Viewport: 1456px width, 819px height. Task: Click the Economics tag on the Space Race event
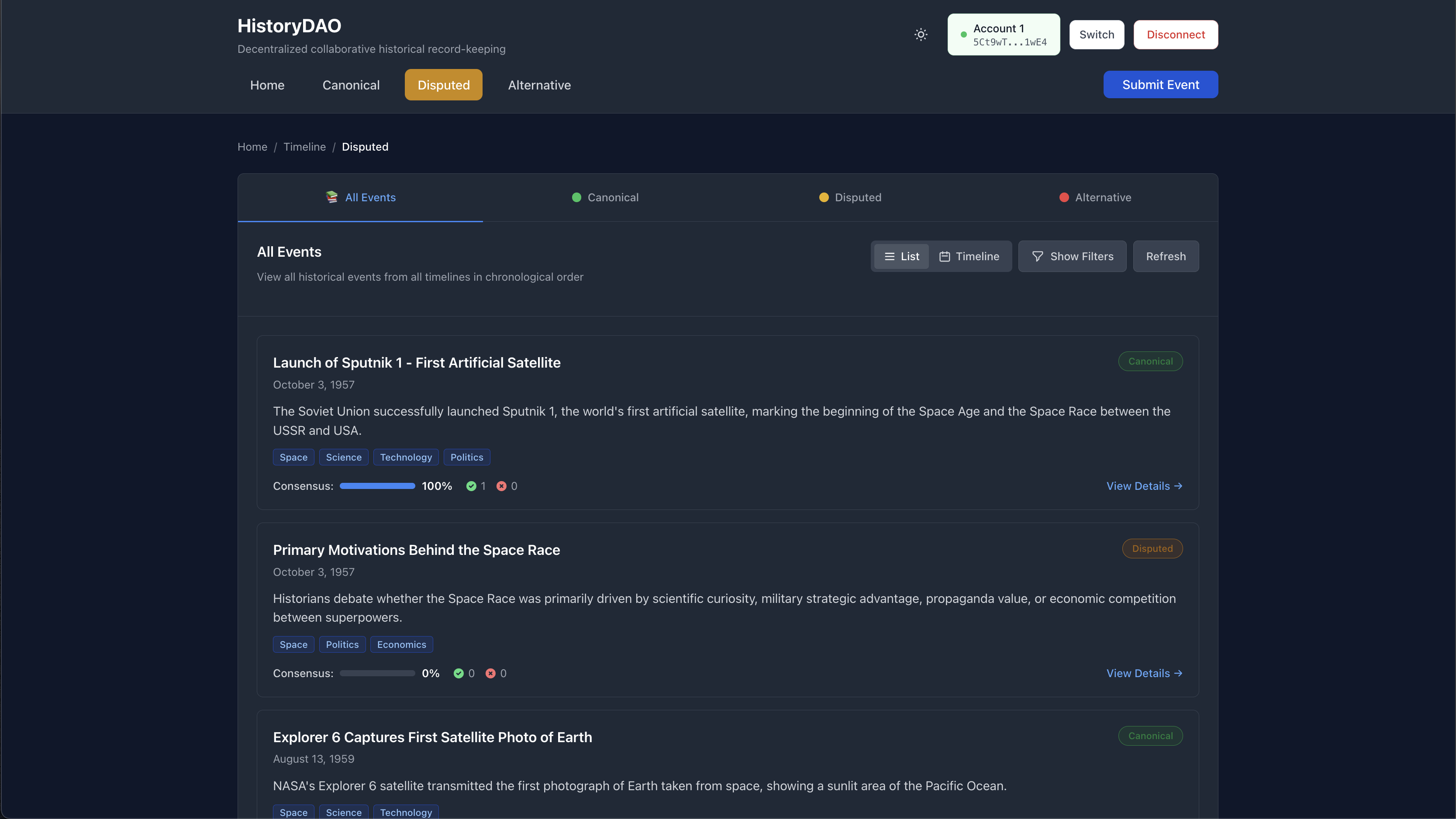point(401,644)
